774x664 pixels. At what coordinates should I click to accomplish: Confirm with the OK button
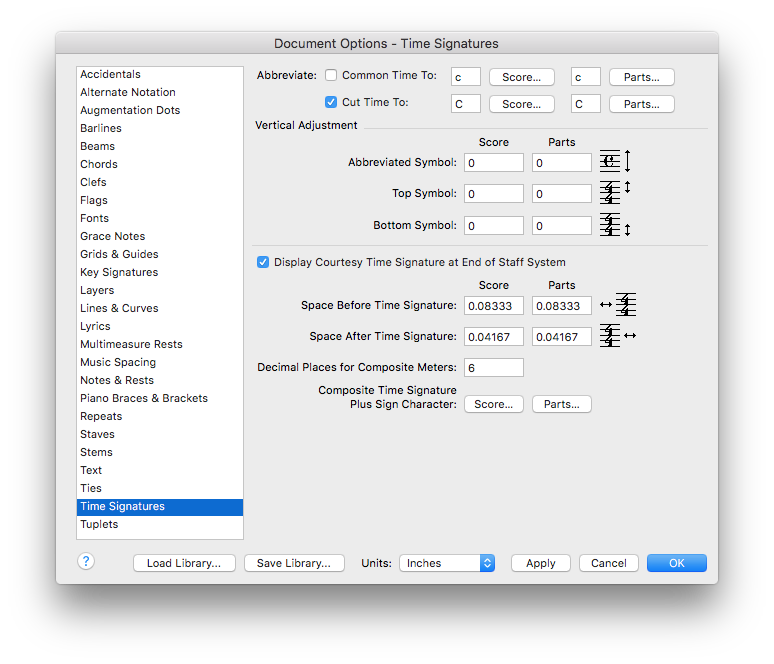click(677, 563)
